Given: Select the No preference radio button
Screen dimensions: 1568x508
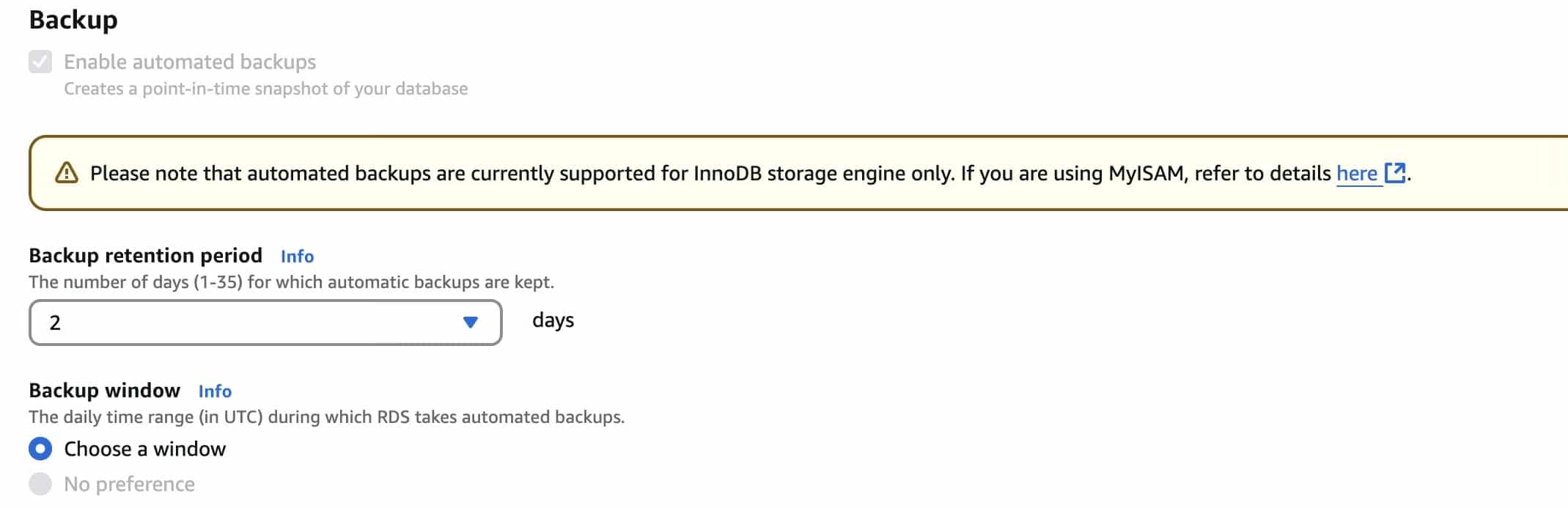Looking at the screenshot, I should click(40, 484).
